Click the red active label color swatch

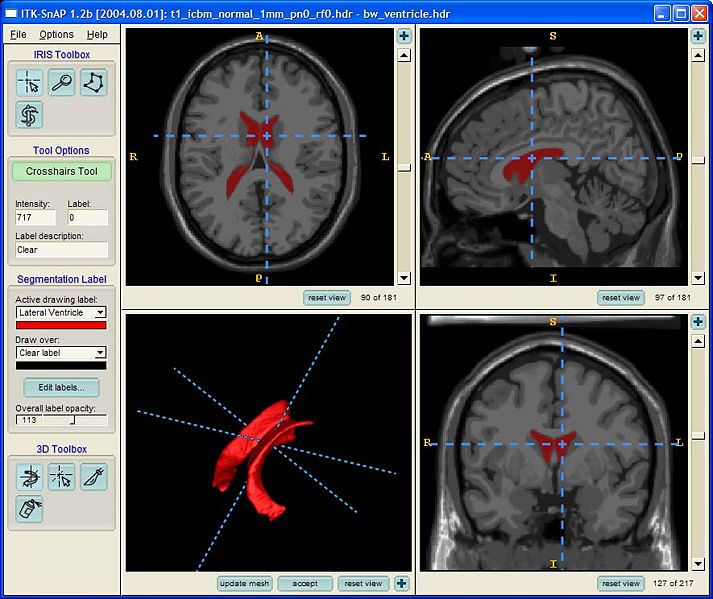(61, 326)
